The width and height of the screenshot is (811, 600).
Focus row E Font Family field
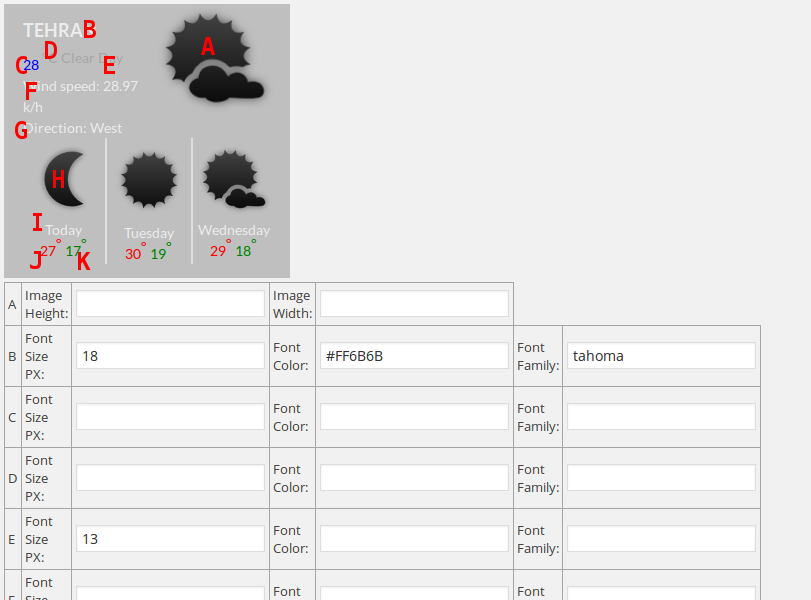[661, 539]
